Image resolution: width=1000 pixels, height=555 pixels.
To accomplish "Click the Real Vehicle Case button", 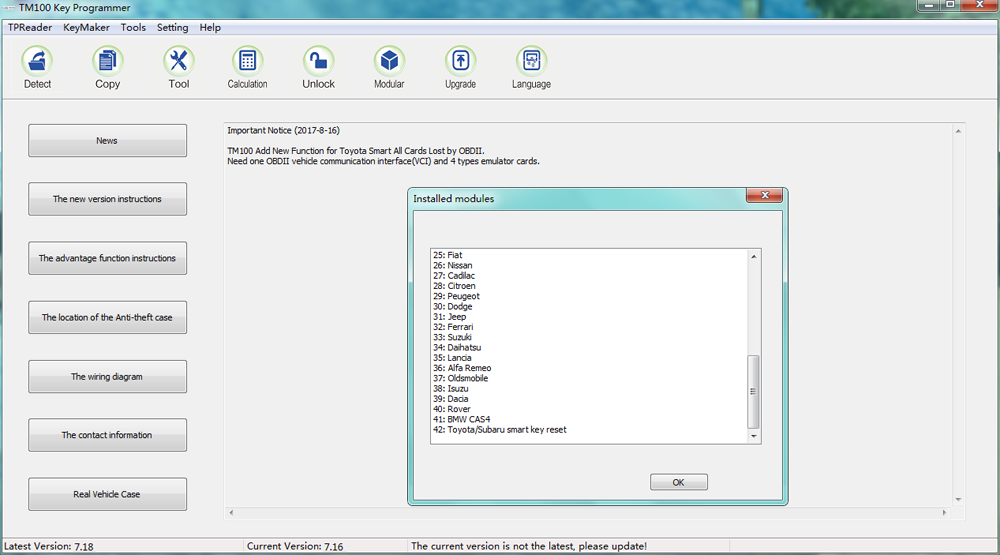I will [x=107, y=494].
